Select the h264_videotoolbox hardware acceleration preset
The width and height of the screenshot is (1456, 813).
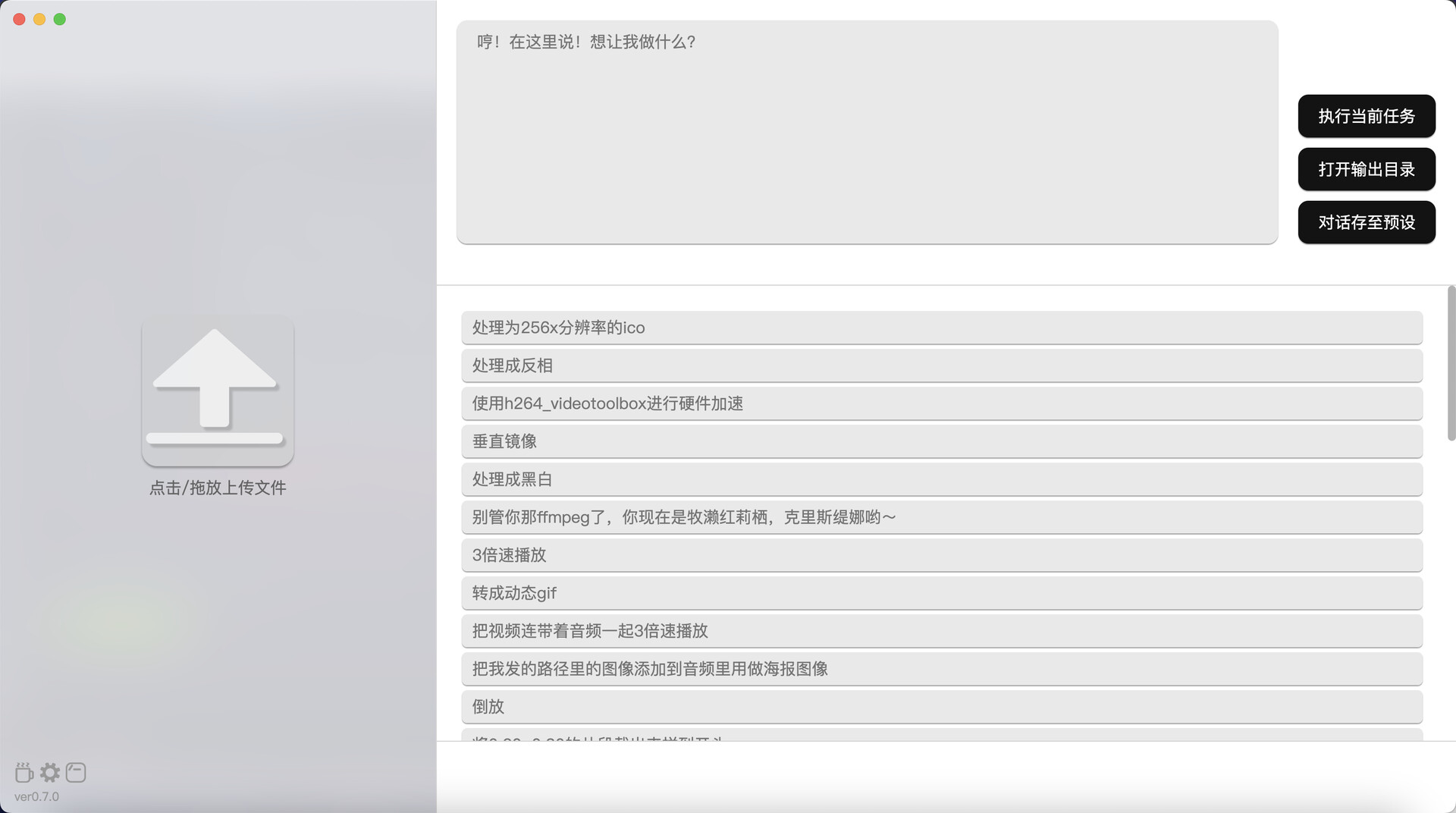(941, 403)
